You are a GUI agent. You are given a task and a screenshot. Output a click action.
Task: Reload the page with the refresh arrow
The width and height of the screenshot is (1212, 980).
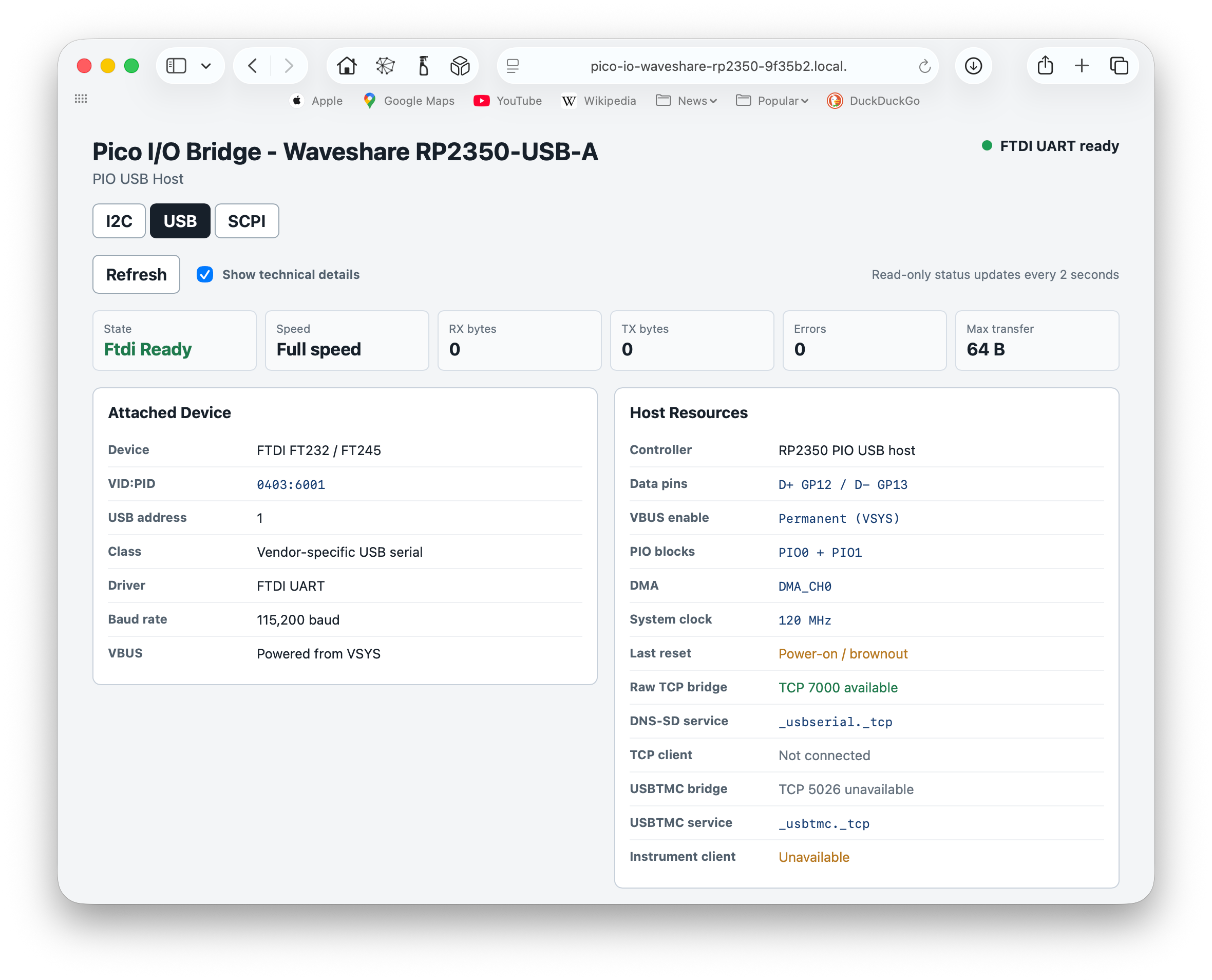924,66
